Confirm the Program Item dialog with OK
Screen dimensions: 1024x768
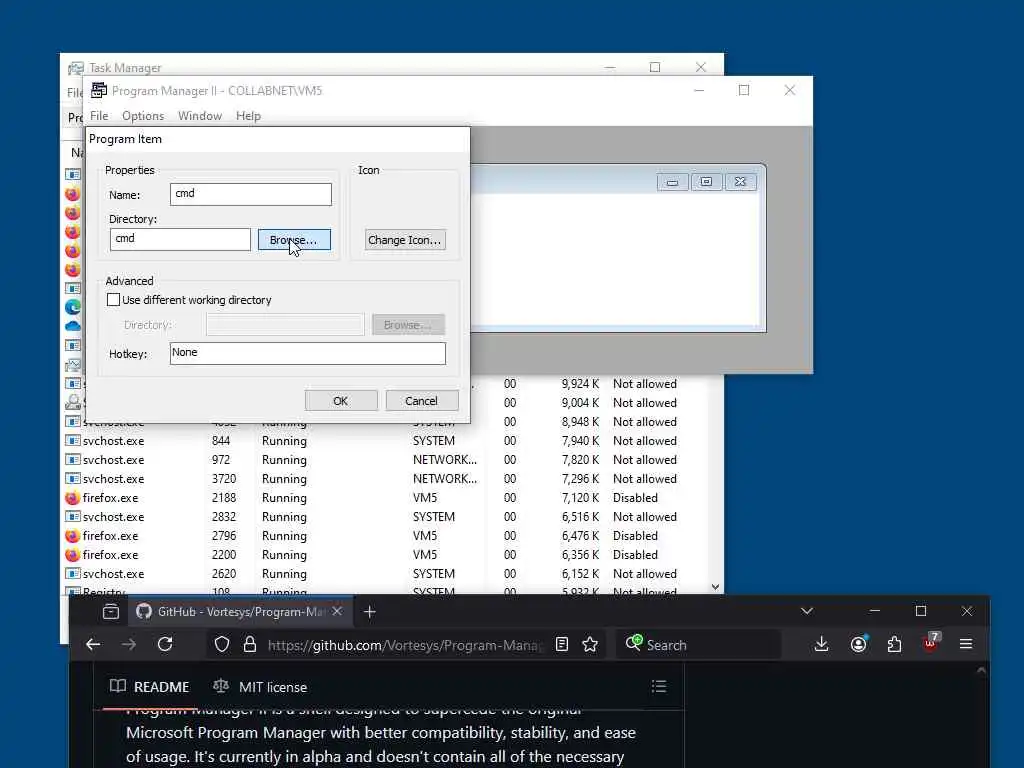tap(341, 400)
